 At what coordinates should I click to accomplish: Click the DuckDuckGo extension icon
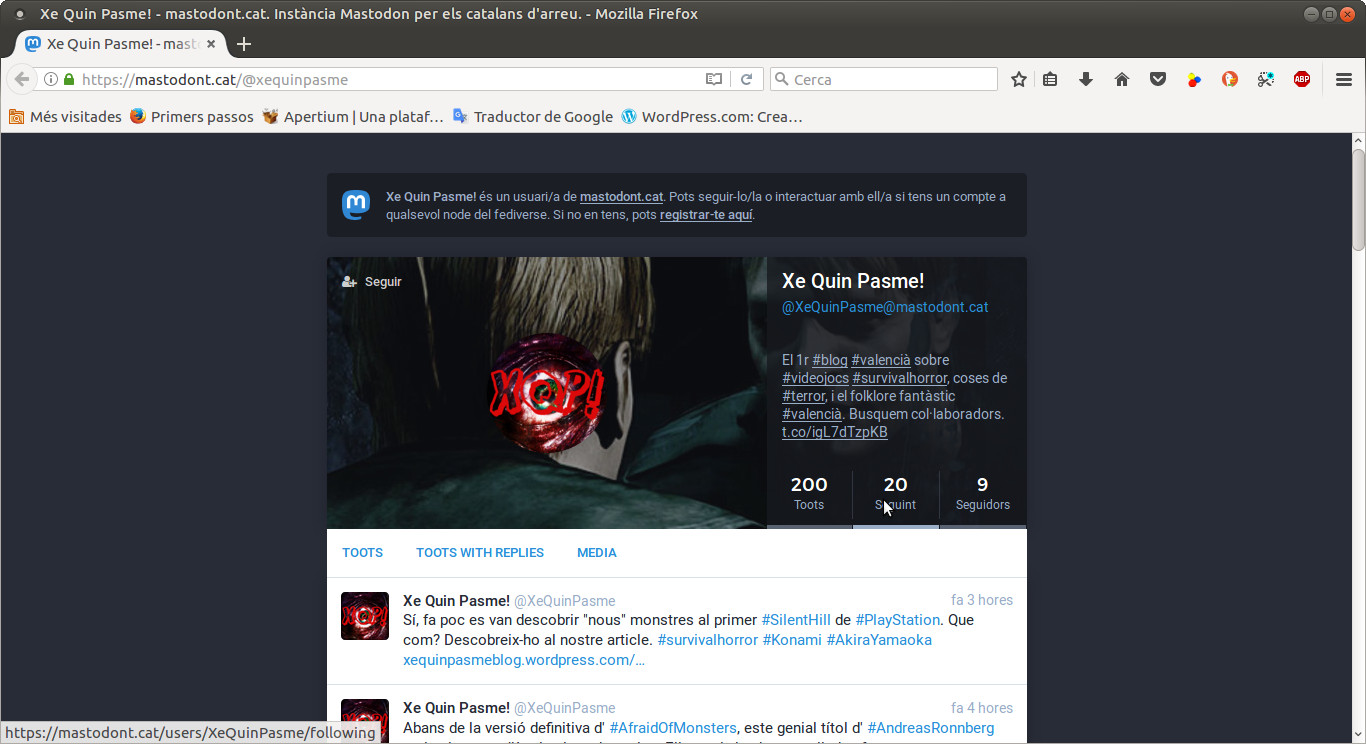point(1230,80)
